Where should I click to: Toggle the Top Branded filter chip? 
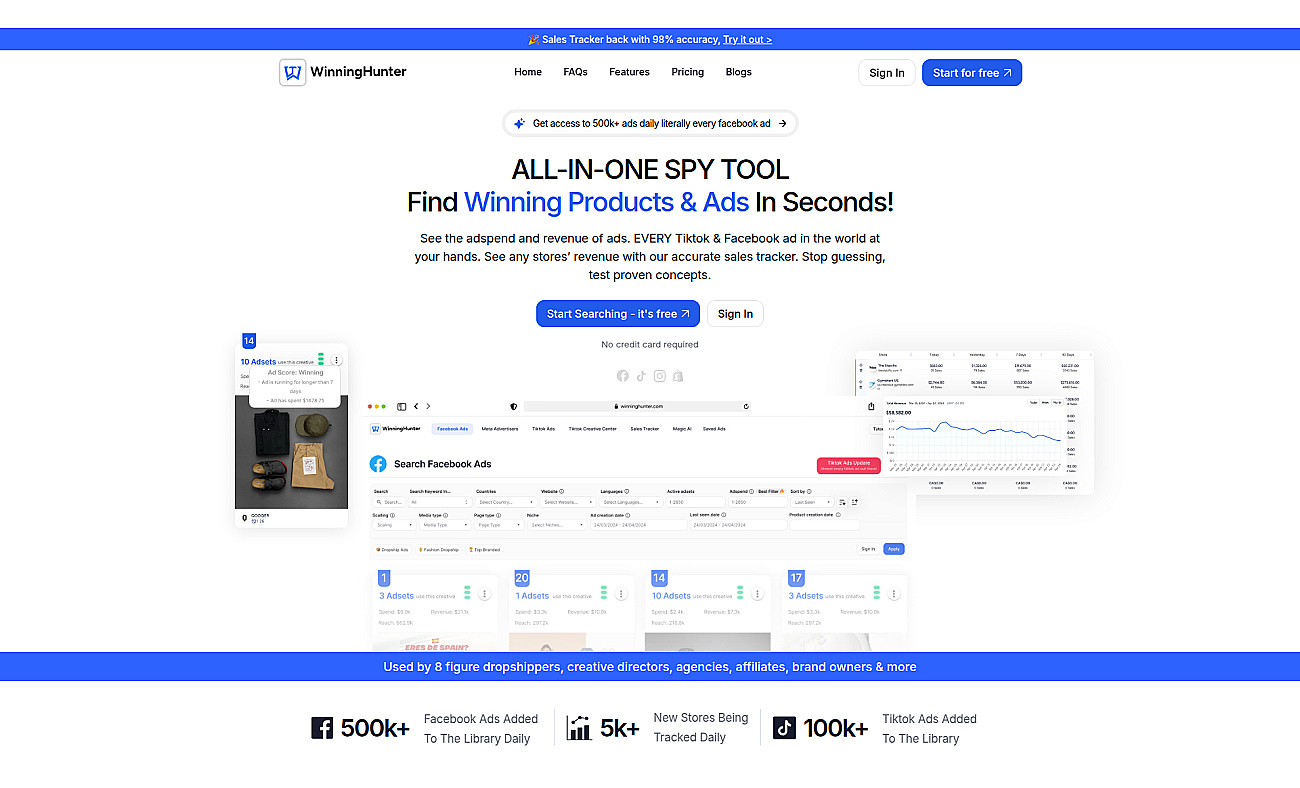tap(484, 550)
